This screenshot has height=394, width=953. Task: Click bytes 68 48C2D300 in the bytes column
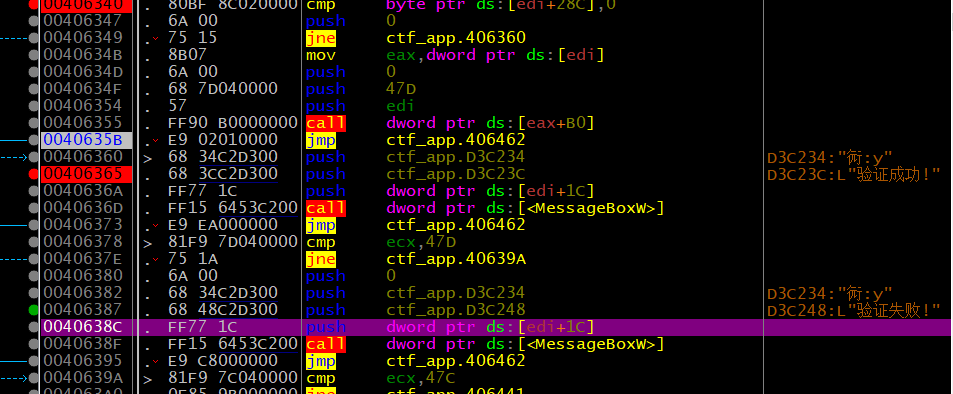[x=223, y=310]
